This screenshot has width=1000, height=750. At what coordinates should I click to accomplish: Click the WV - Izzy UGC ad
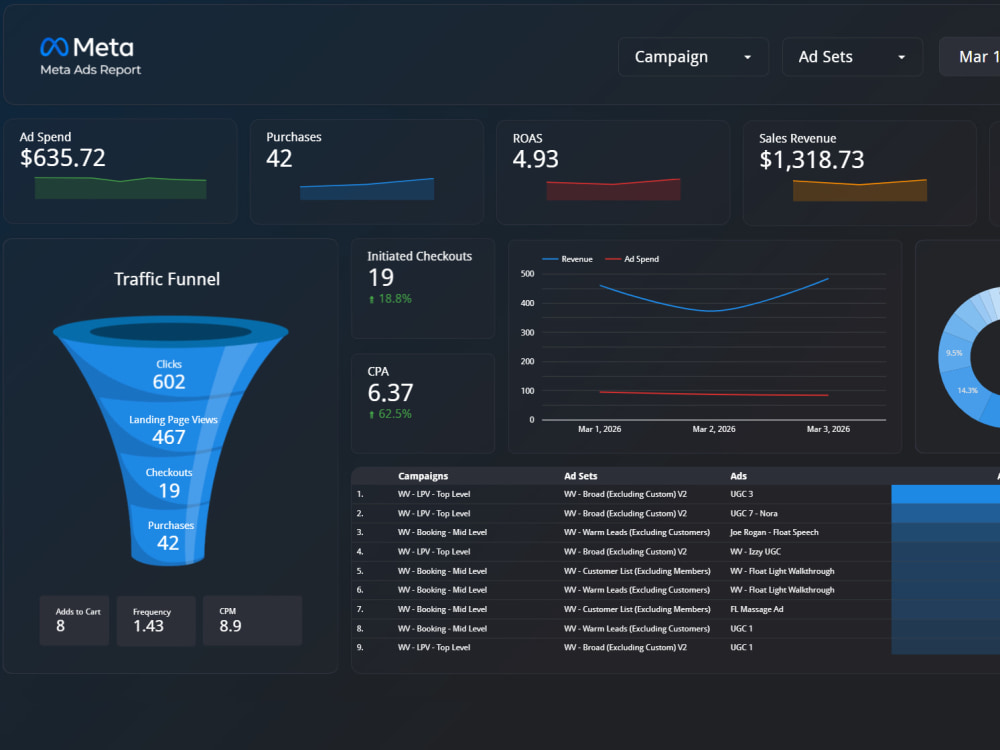pos(755,552)
